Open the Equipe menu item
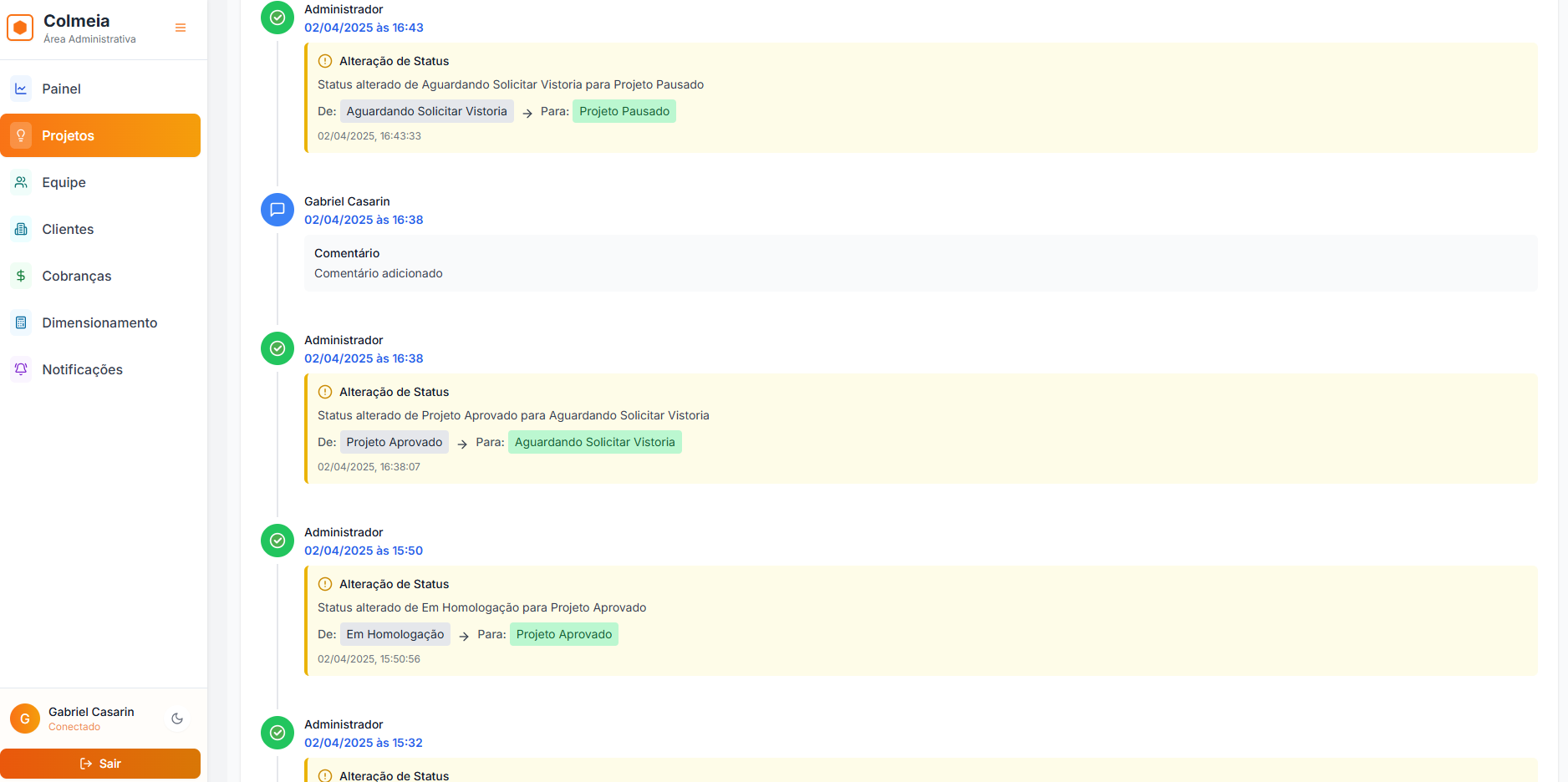This screenshot has width=1568, height=782. coord(100,182)
